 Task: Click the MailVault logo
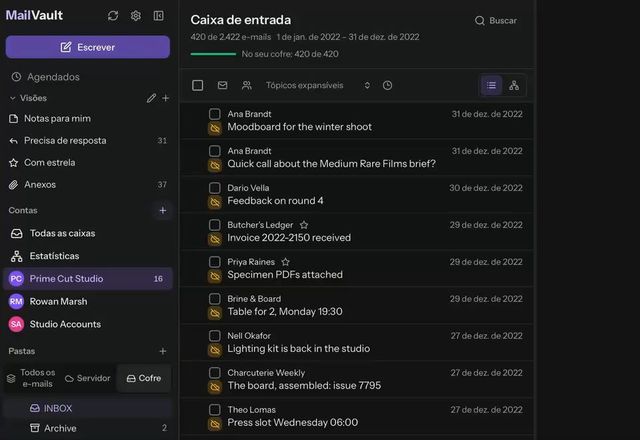(34, 16)
